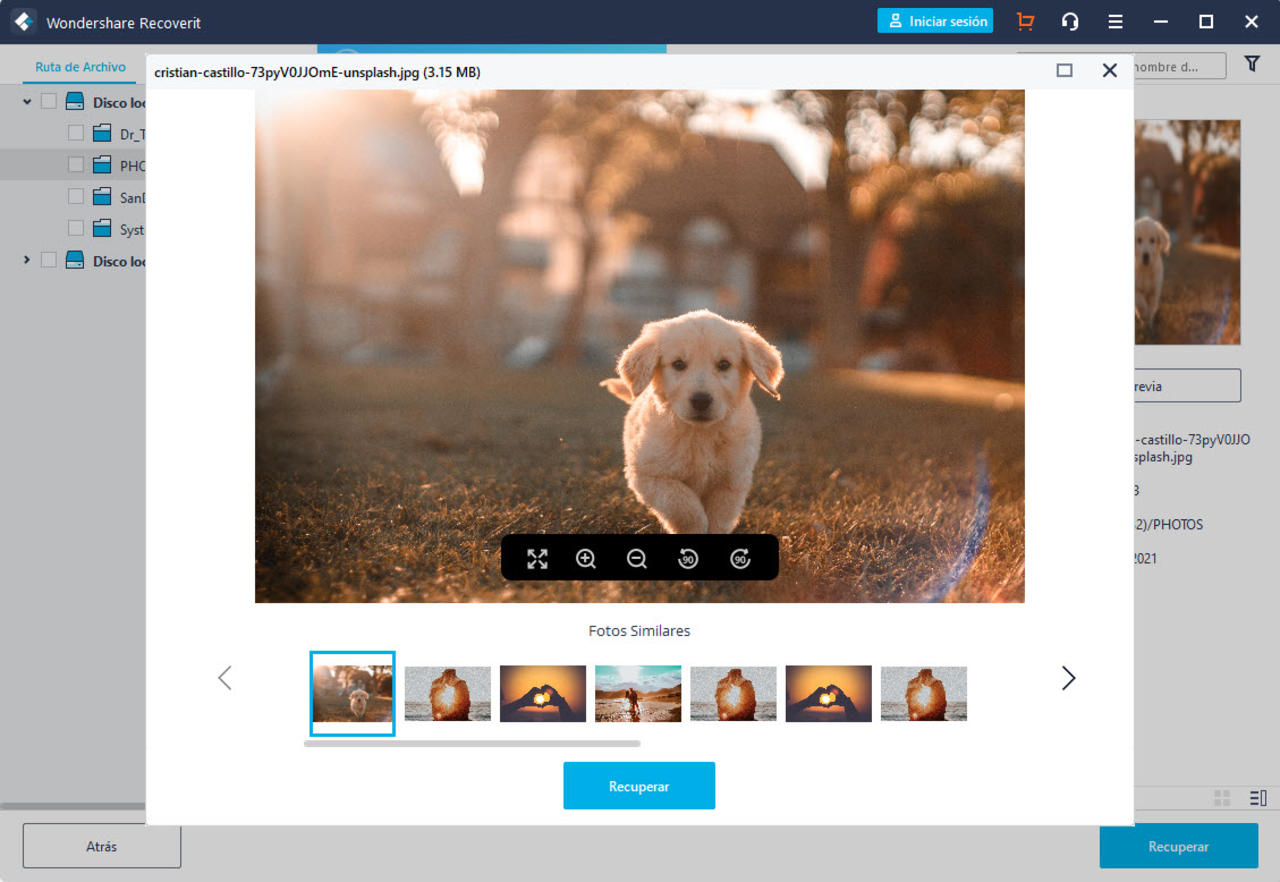This screenshot has width=1280, height=882.
Task: Collapse the first Disco local tree node
Action: point(27,102)
